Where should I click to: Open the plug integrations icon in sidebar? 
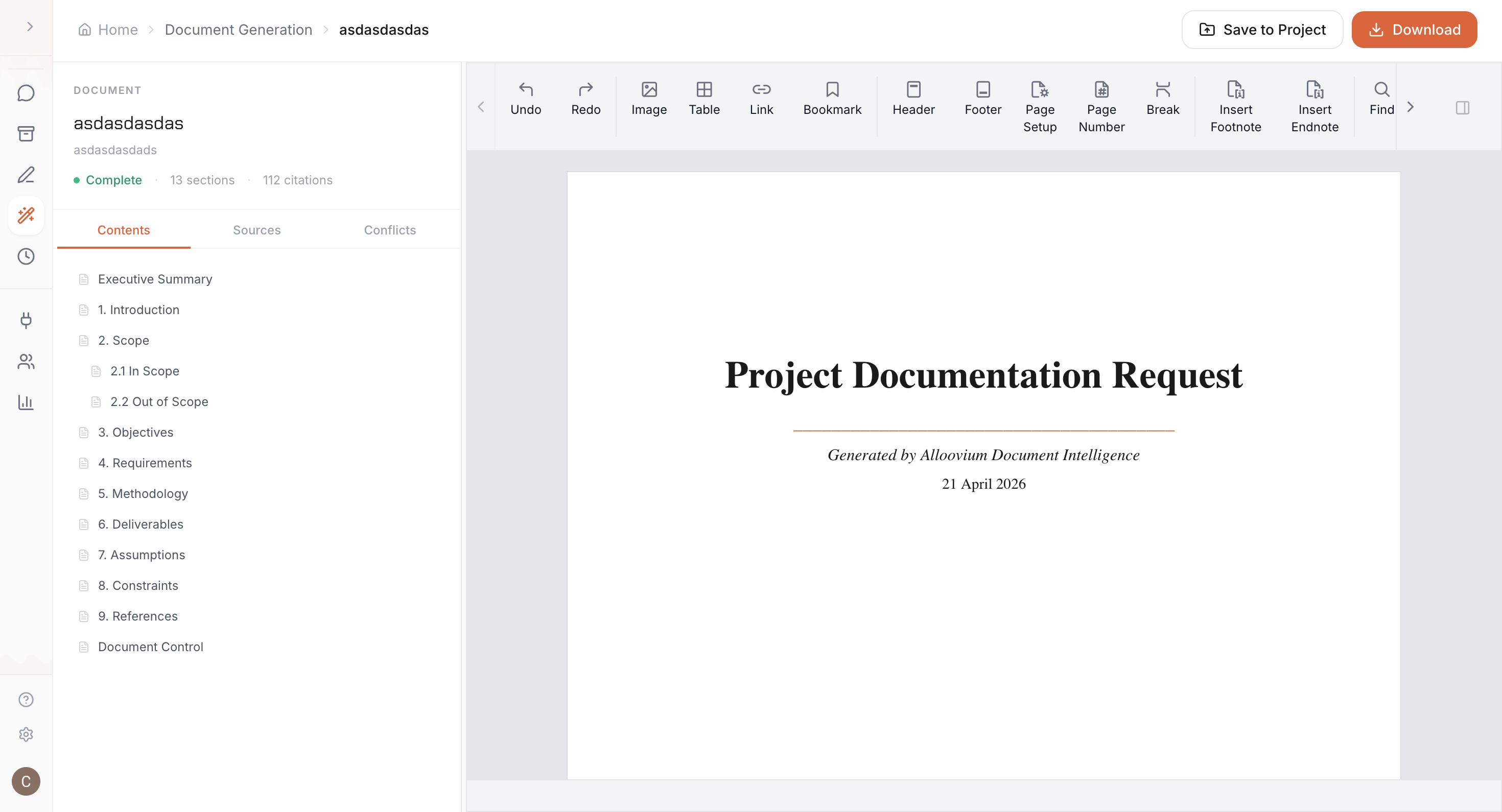pos(26,321)
